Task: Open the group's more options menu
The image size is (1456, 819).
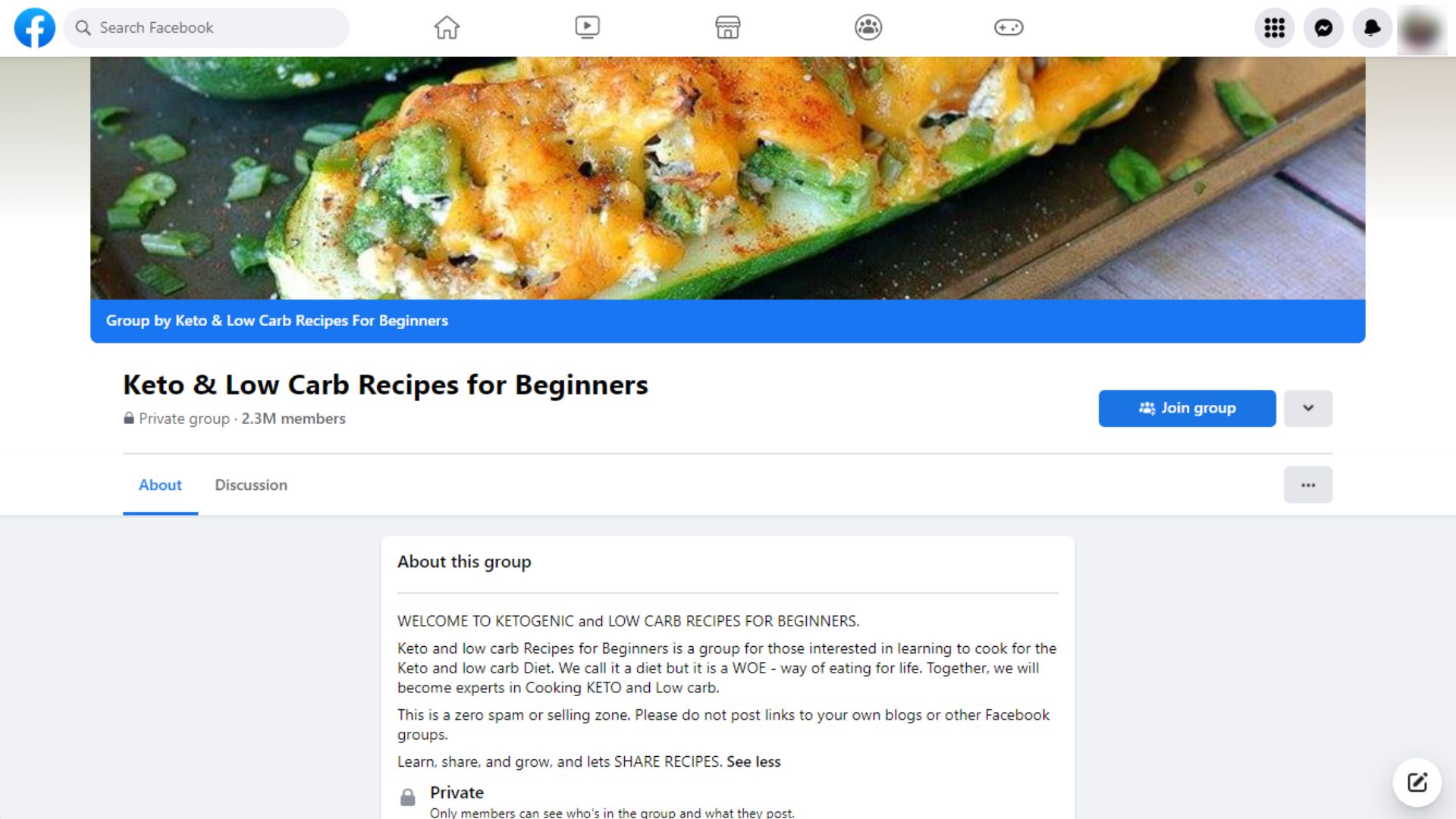Action: [x=1307, y=485]
